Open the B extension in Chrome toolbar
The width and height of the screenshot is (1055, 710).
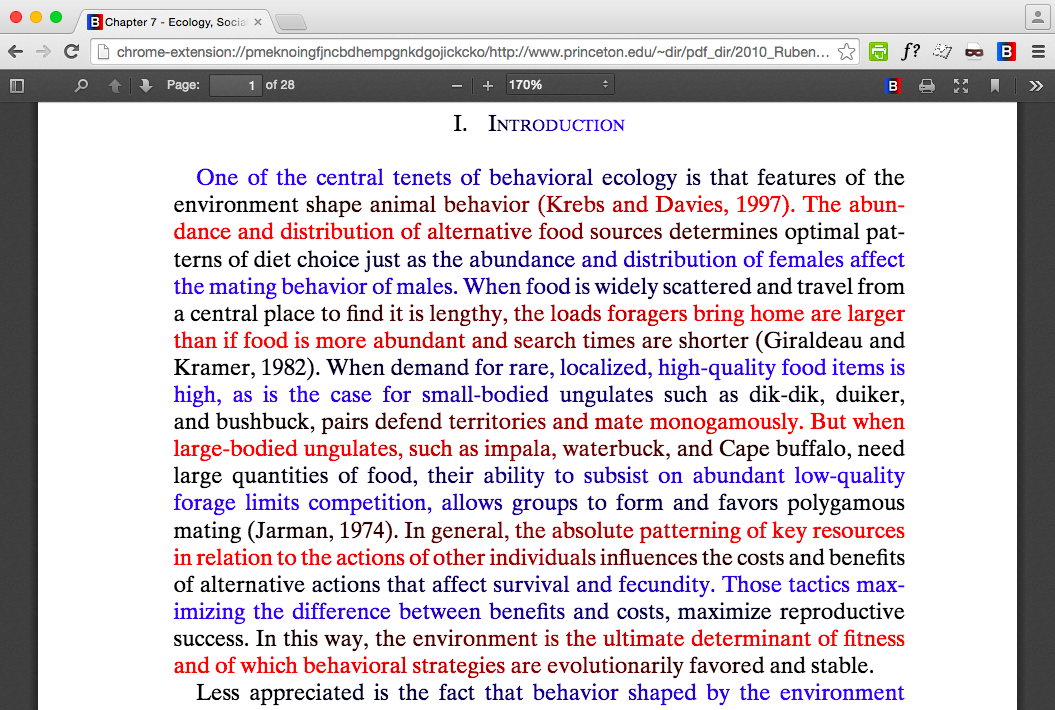pyautogui.click(x=1007, y=52)
